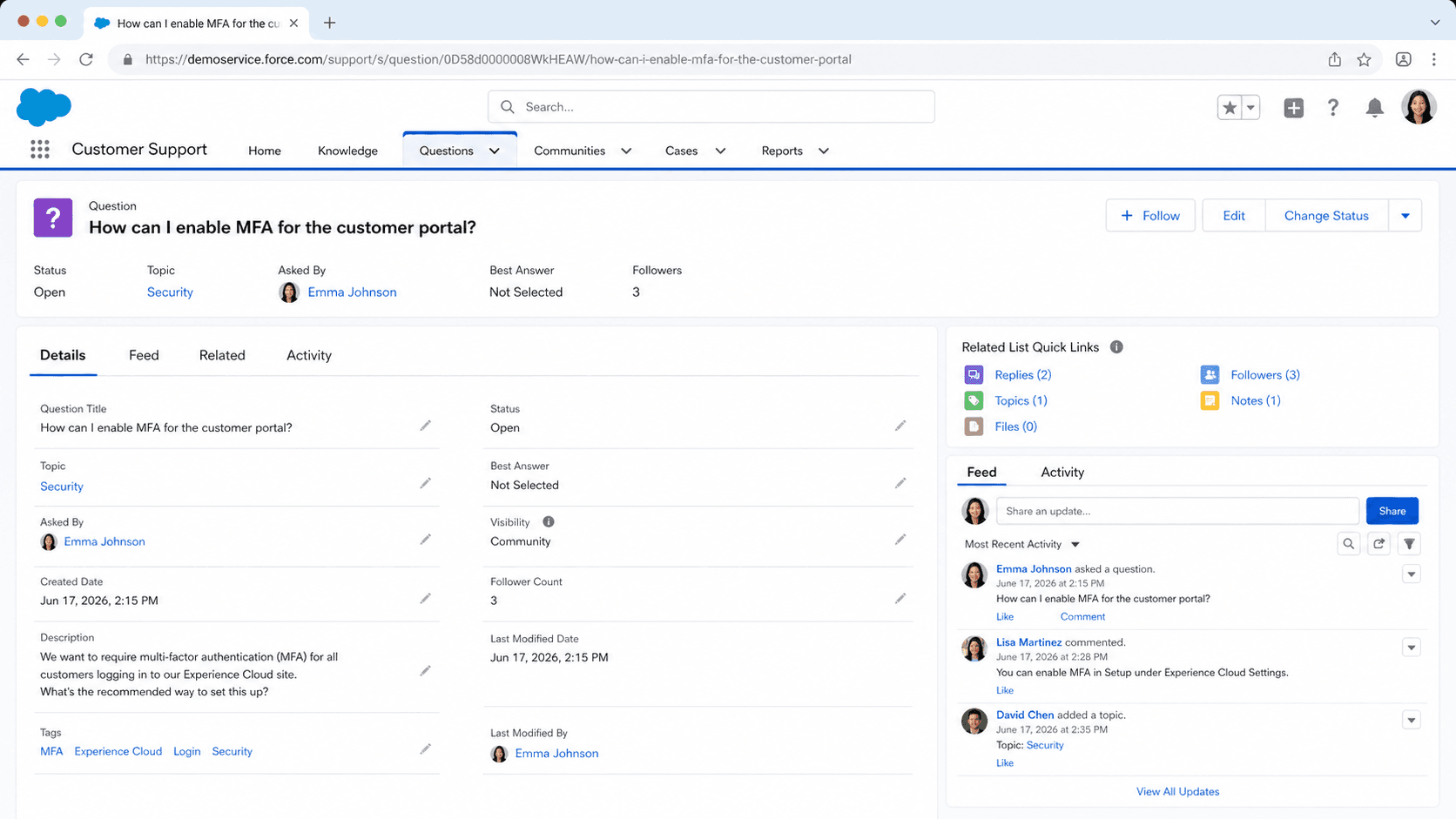This screenshot has width=1456, height=819.
Task: Edit the Best Answer pencil icon
Action: [900, 483]
